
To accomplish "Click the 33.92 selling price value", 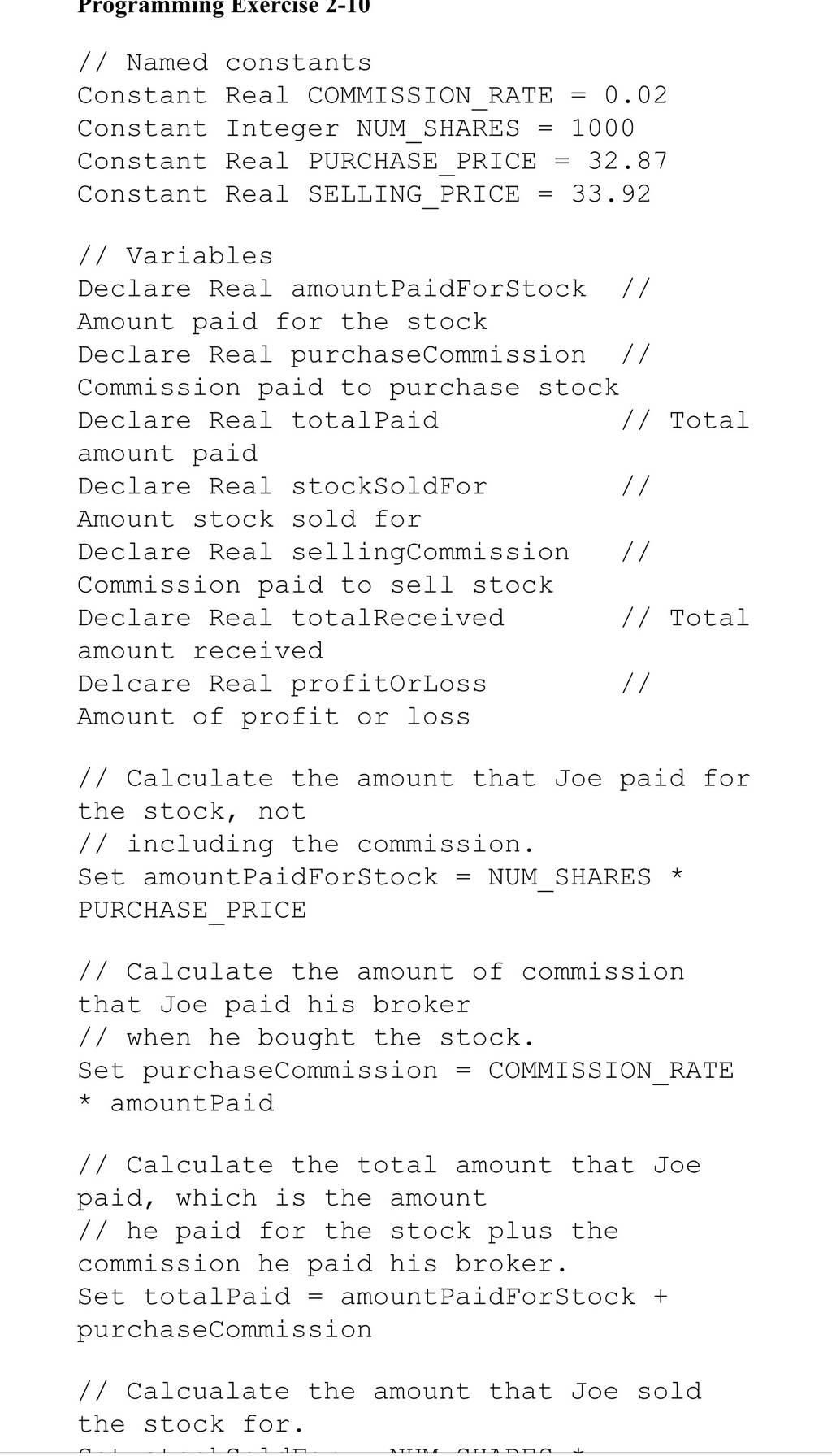I will (611, 194).
